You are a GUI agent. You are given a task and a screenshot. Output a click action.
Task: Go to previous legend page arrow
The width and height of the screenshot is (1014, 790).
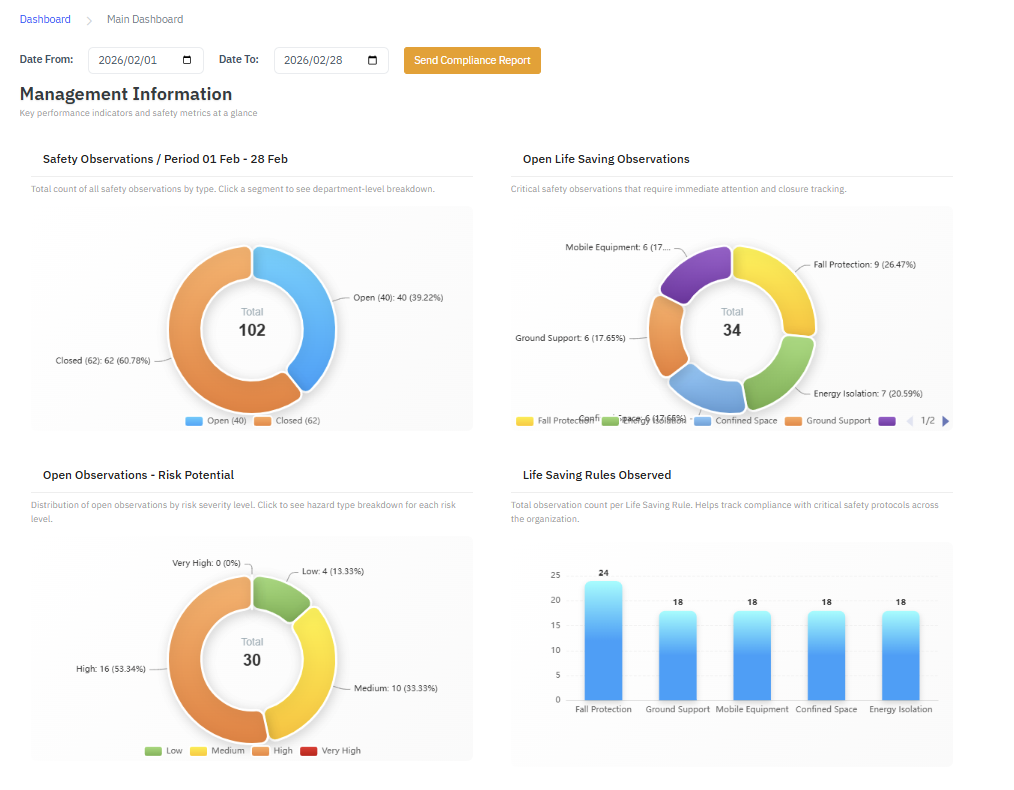[x=910, y=421]
